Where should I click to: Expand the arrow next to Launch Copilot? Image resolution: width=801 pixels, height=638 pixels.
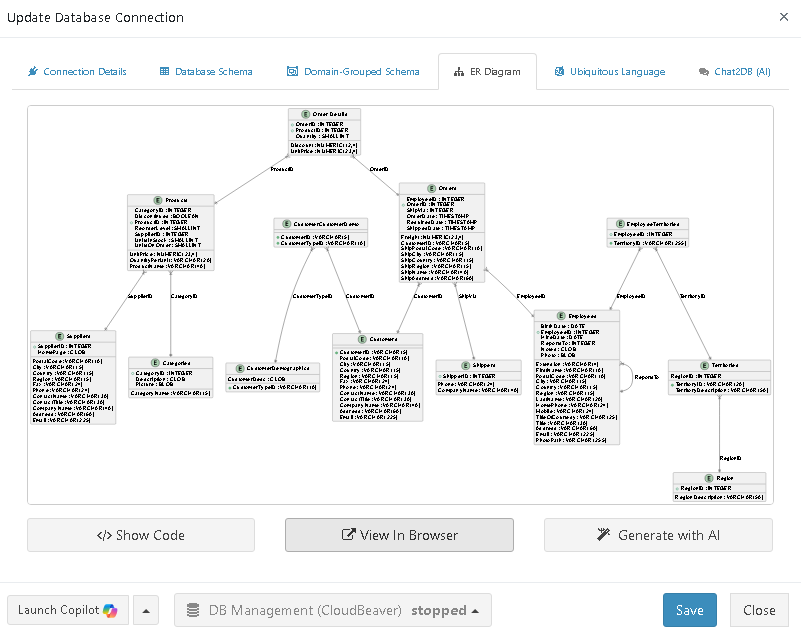click(x=147, y=610)
